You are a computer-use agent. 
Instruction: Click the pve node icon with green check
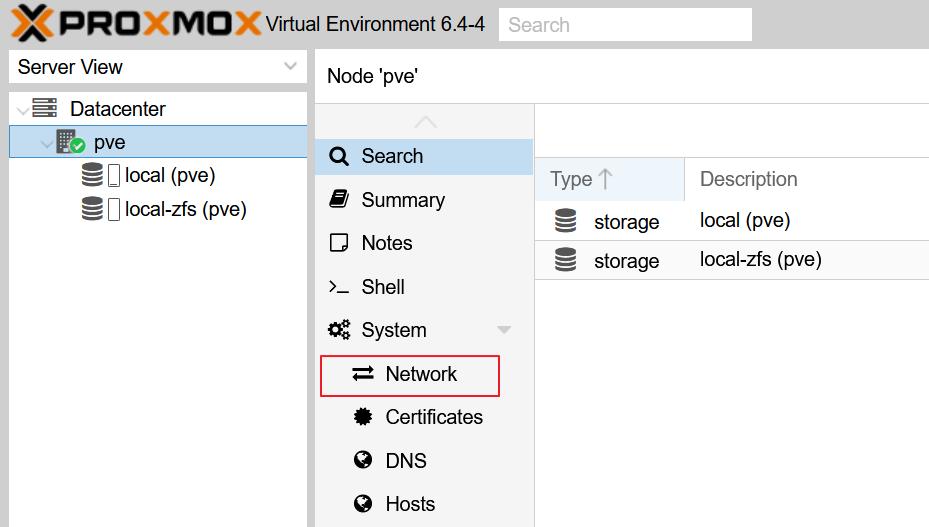(x=70, y=142)
